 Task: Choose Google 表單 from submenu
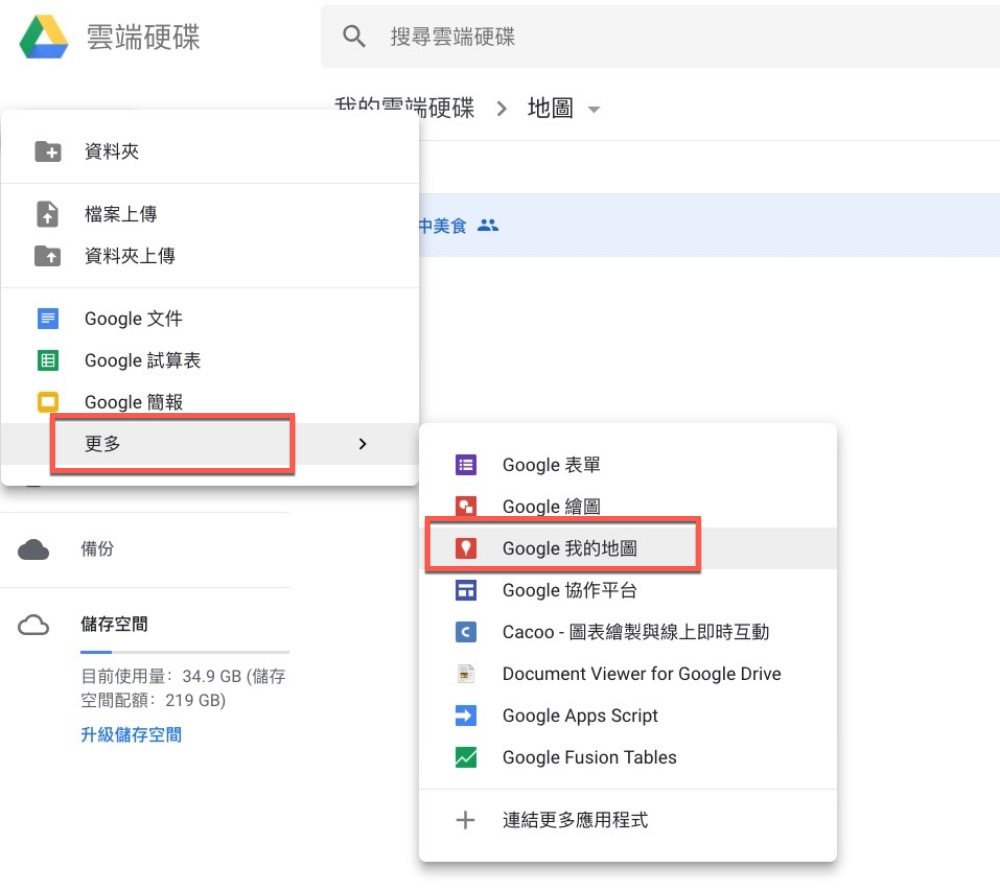tap(628, 465)
